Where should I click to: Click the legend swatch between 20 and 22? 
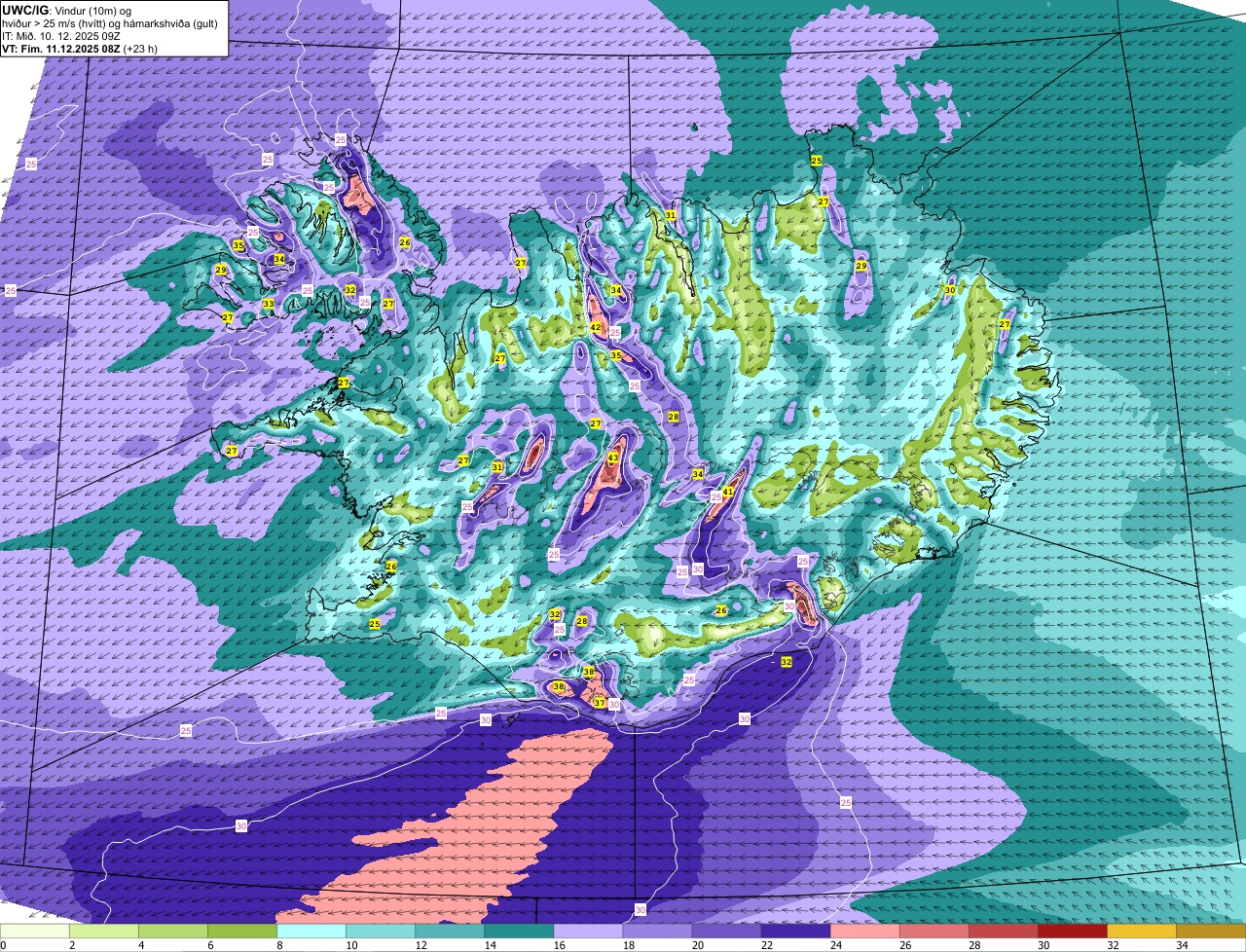(x=726, y=932)
